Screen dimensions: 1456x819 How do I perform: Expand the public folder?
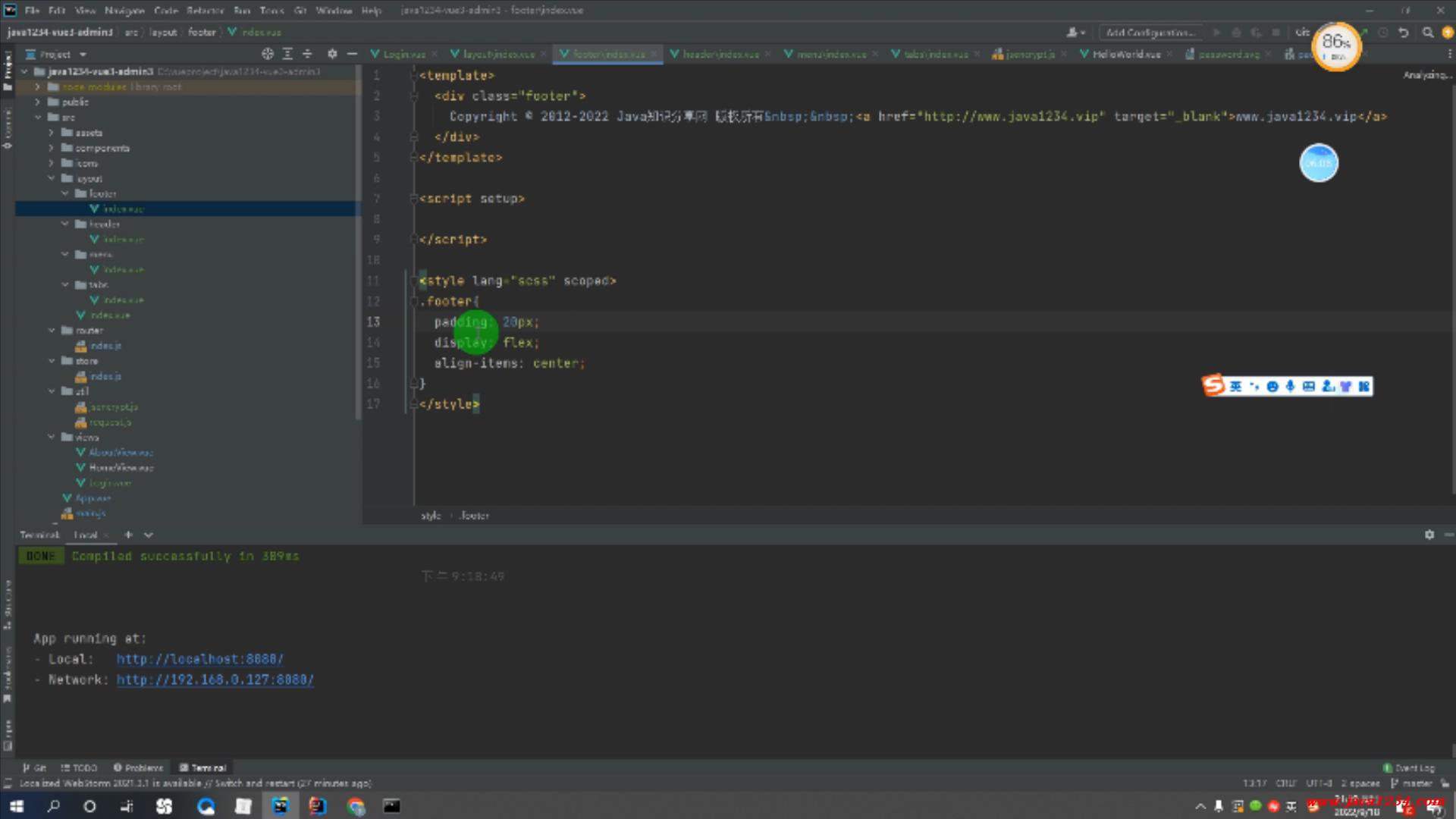[37, 102]
